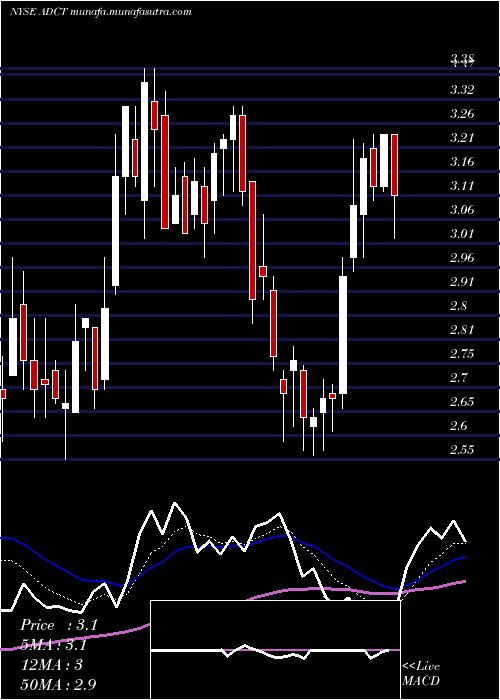Click the 3.06 price axis label
500x700 pixels.
point(462,210)
